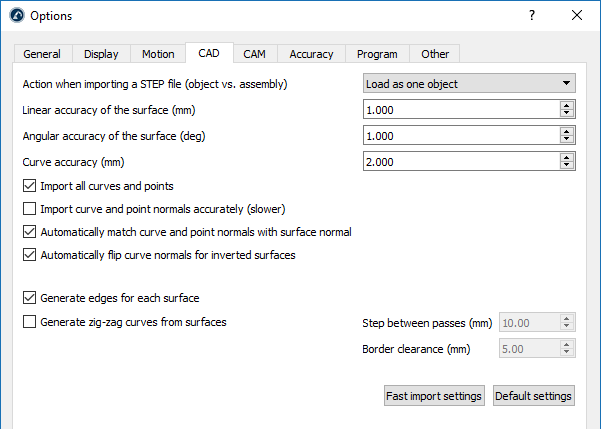This screenshot has width=601, height=429.
Task: Open the Display tab
Action: (101, 54)
